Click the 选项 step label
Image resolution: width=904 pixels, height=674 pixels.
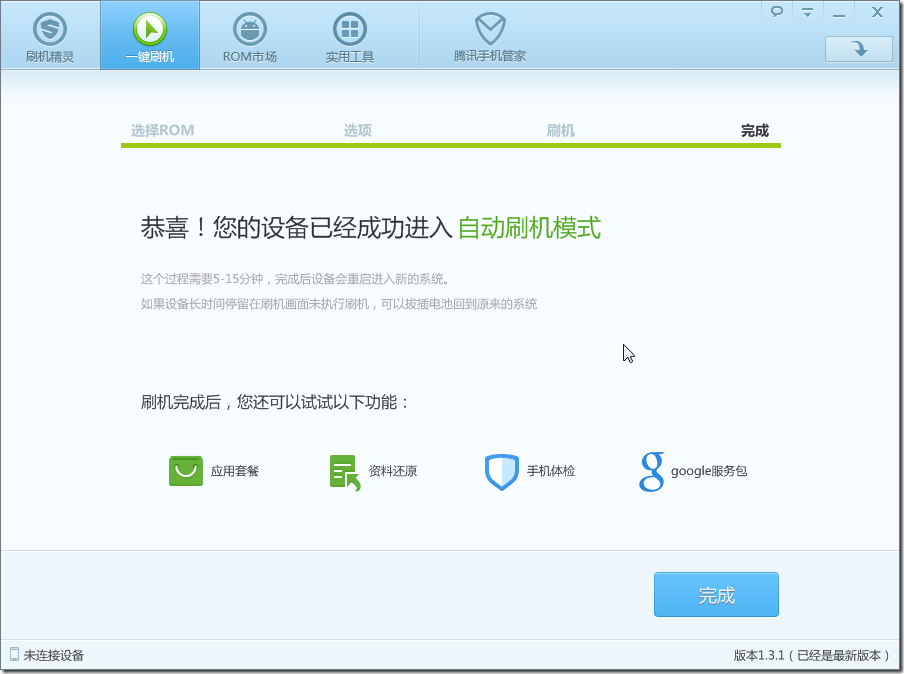click(358, 130)
